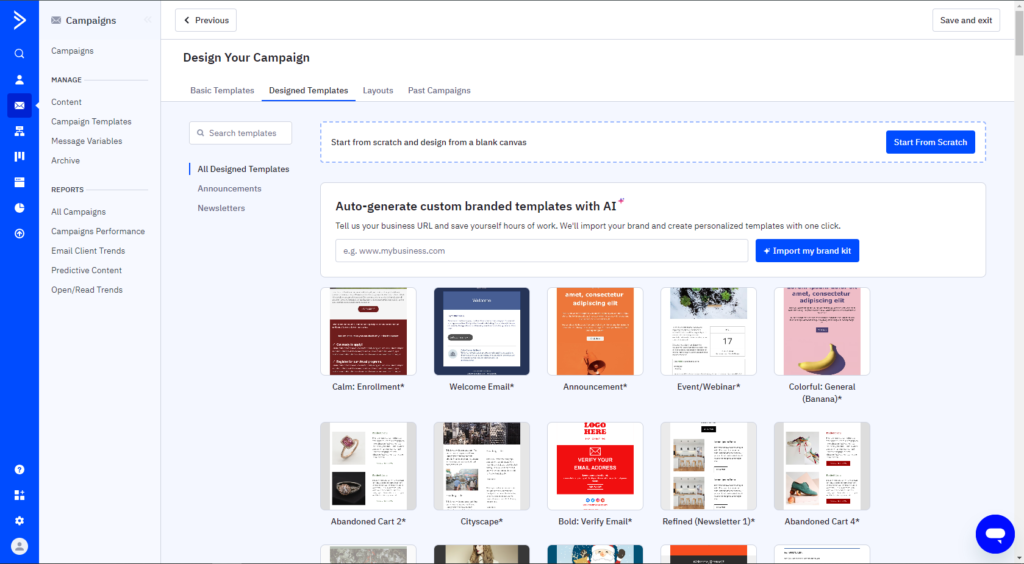Open the Site forms icon in sidebar
Image resolution: width=1024 pixels, height=564 pixels.
click(x=20, y=182)
